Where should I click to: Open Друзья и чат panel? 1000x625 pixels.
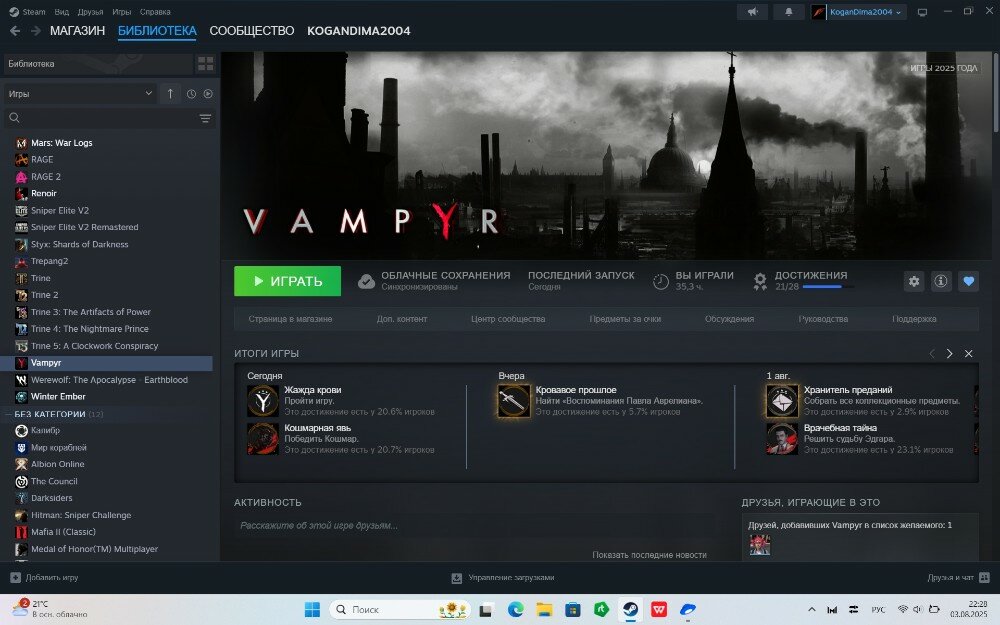tap(959, 578)
